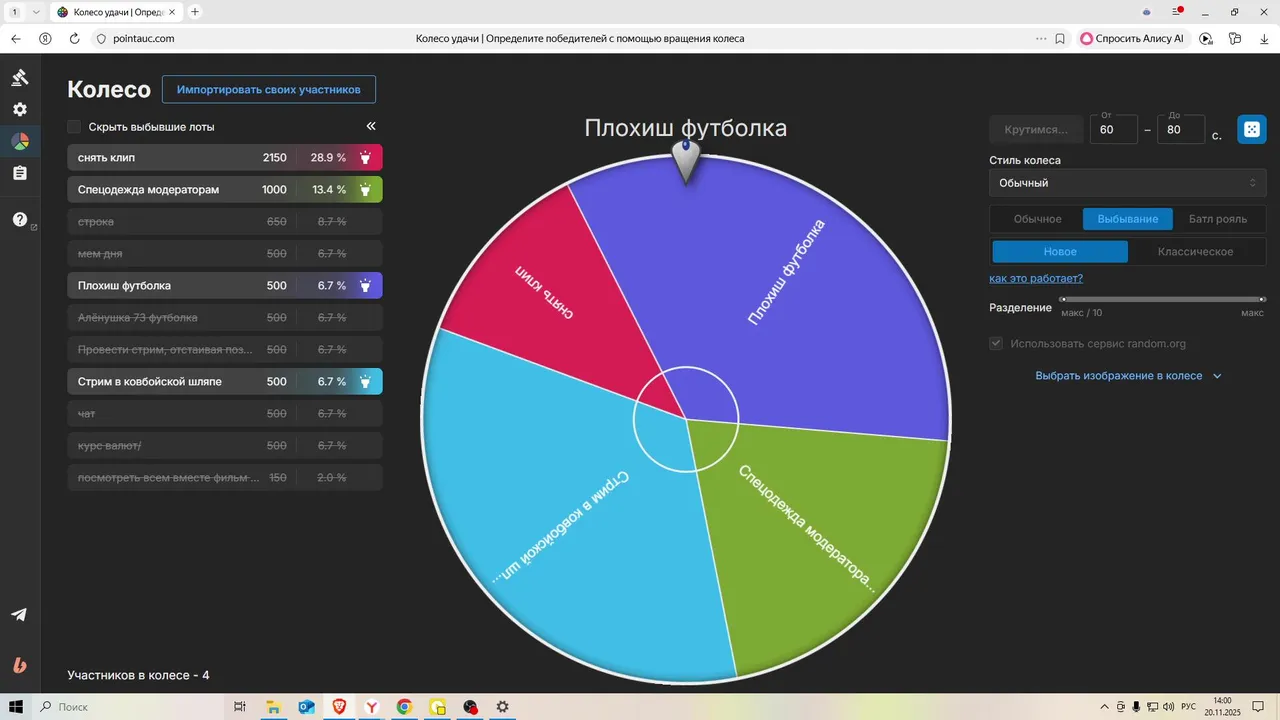
Task: Open the video playback toolbar icon
Action: [x=1206, y=38]
